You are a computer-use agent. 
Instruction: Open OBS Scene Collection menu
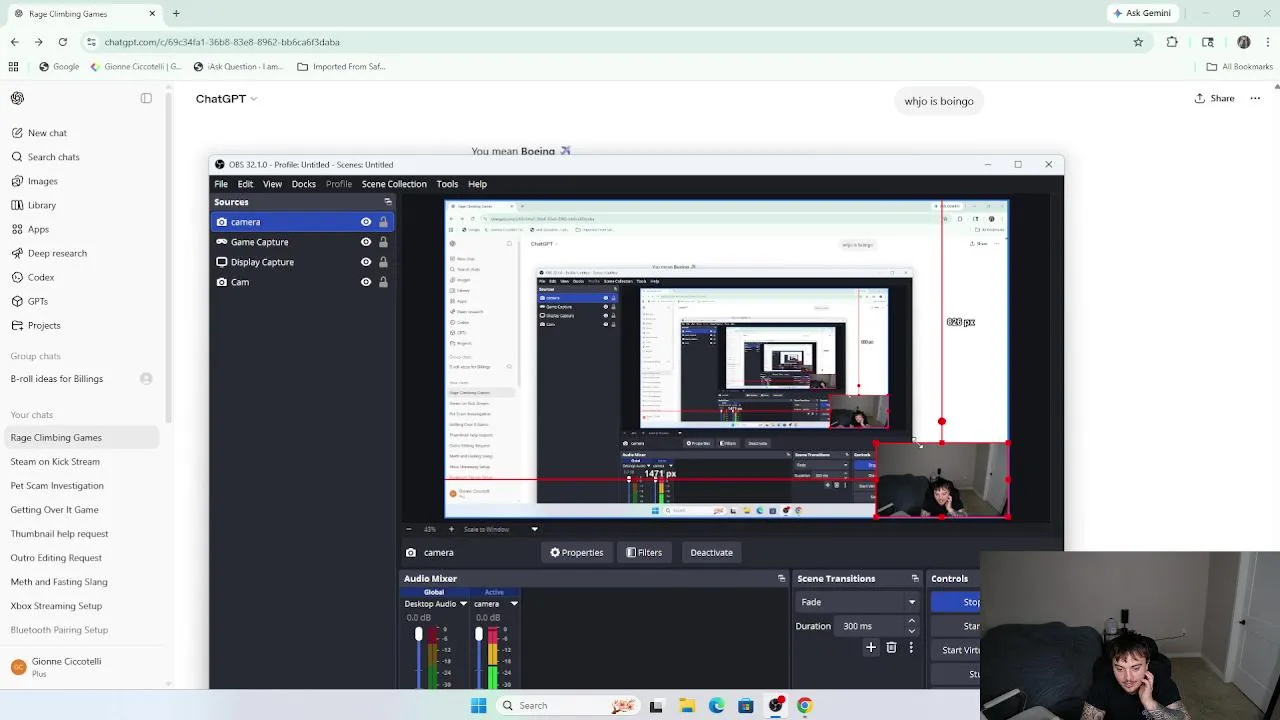pos(394,184)
